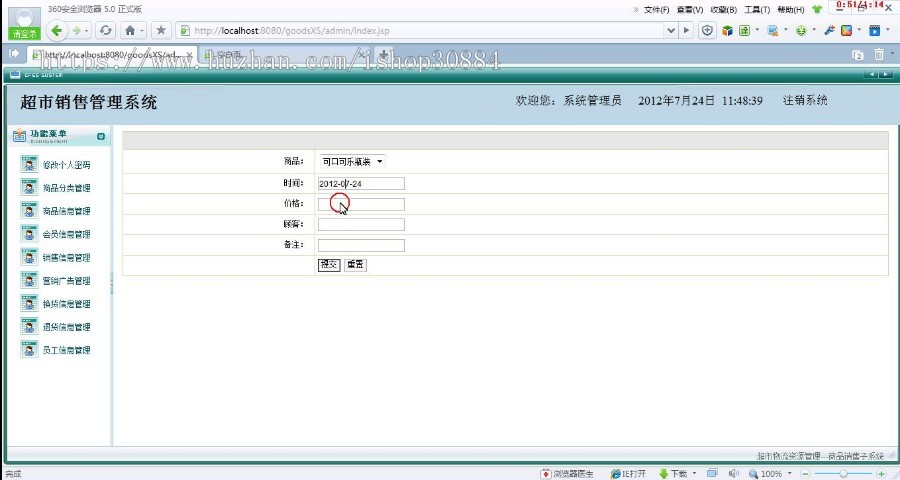Click the sidebar splitter collapse handle
The height and width of the screenshot is (480, 900).
tap(111, 284)
